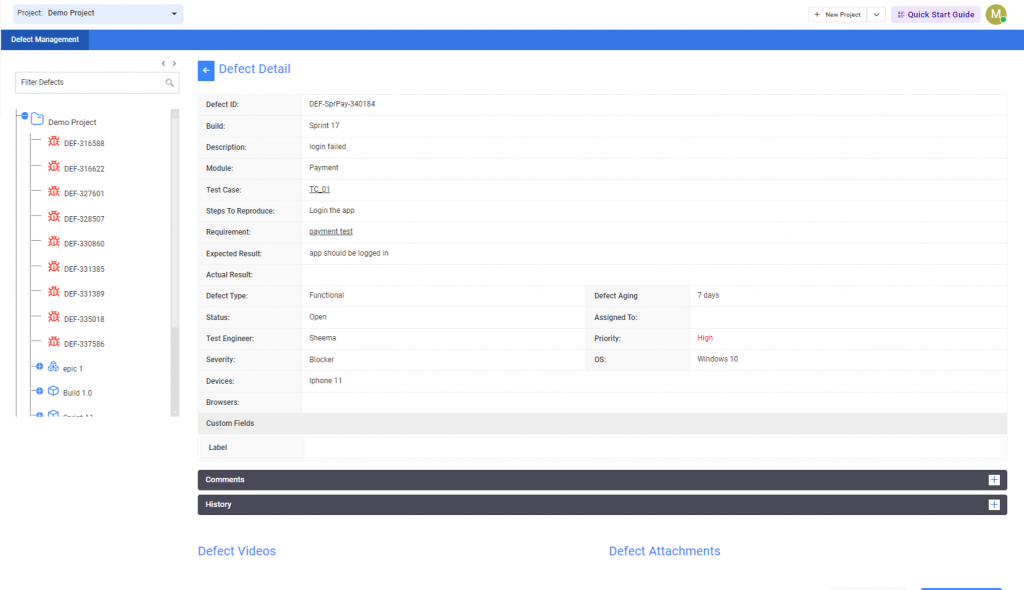The image size is (1024, 590).
Task: Click the bug icon for DEF-316622
Action: (54, 167)
